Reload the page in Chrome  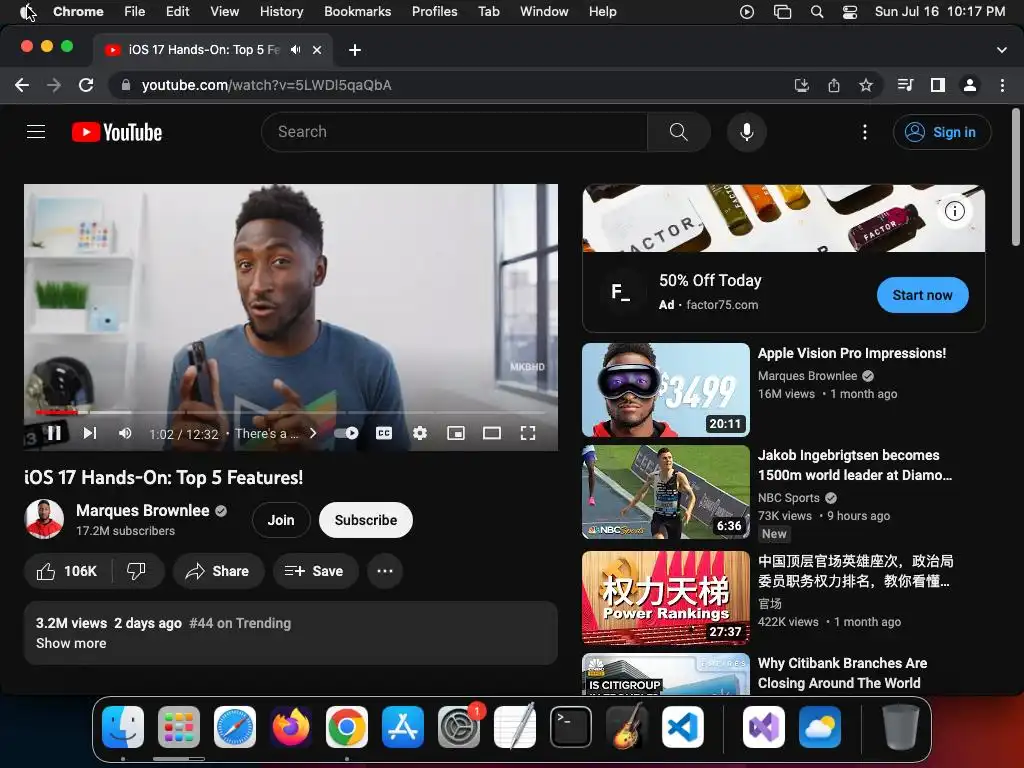click(x=86, y=85)
